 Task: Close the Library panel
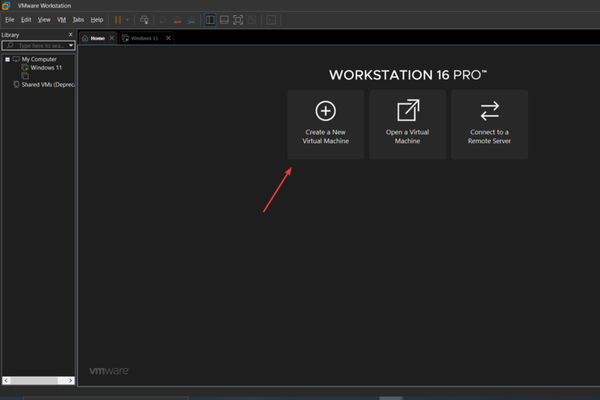pos(70,34)
